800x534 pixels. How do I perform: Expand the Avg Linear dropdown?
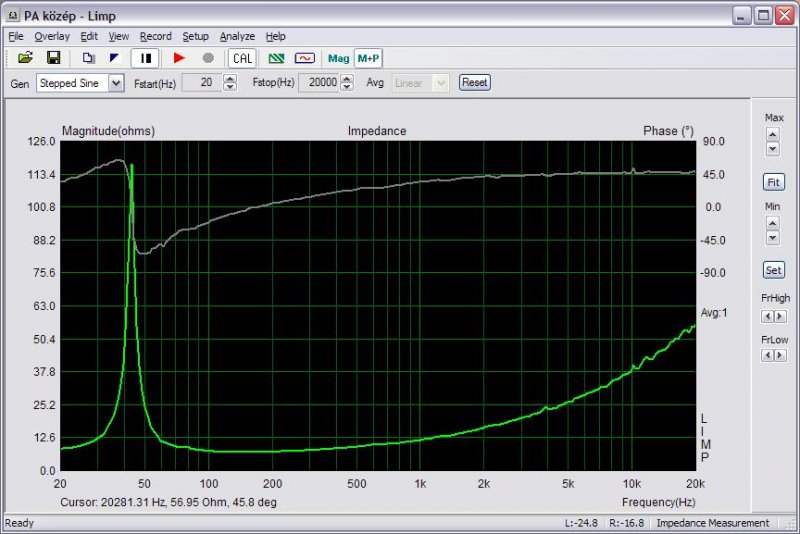441,83
